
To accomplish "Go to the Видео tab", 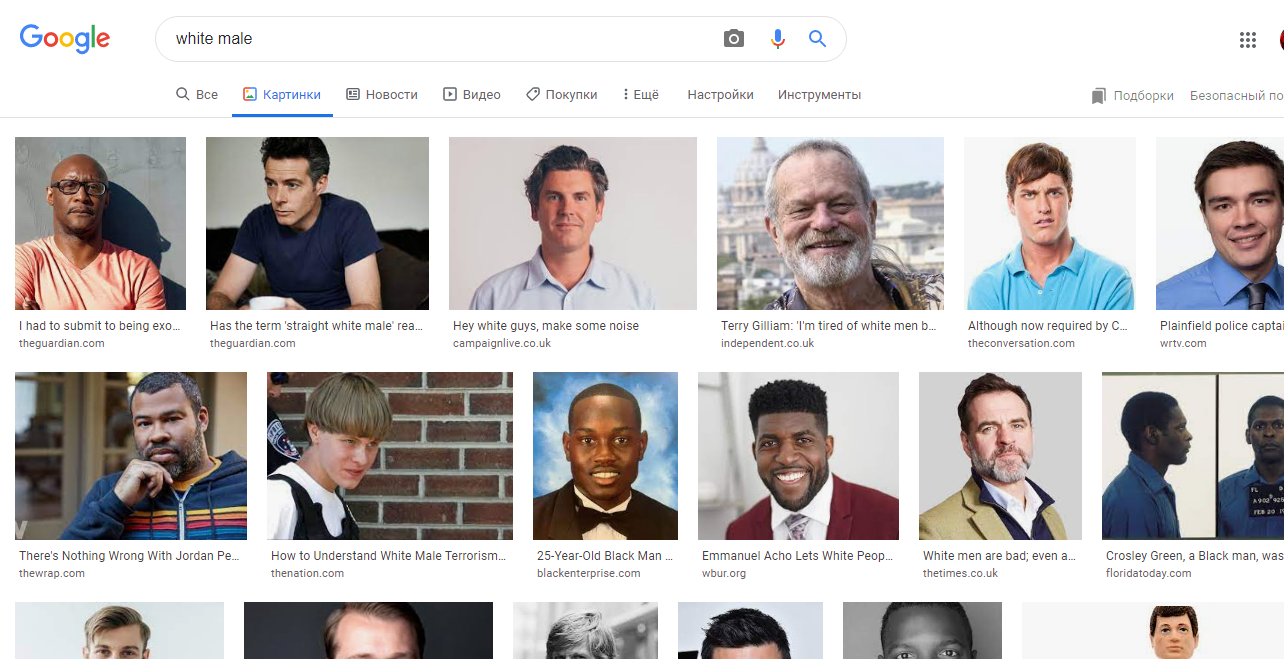I will coord(472,94).
